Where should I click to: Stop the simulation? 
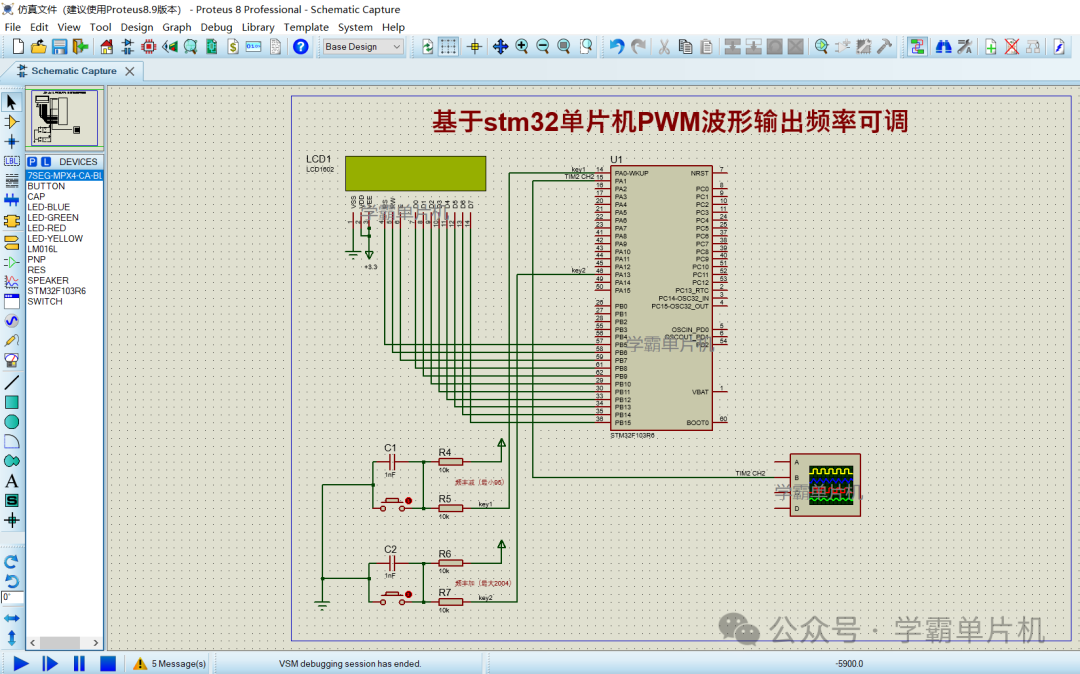pos(107,664)
